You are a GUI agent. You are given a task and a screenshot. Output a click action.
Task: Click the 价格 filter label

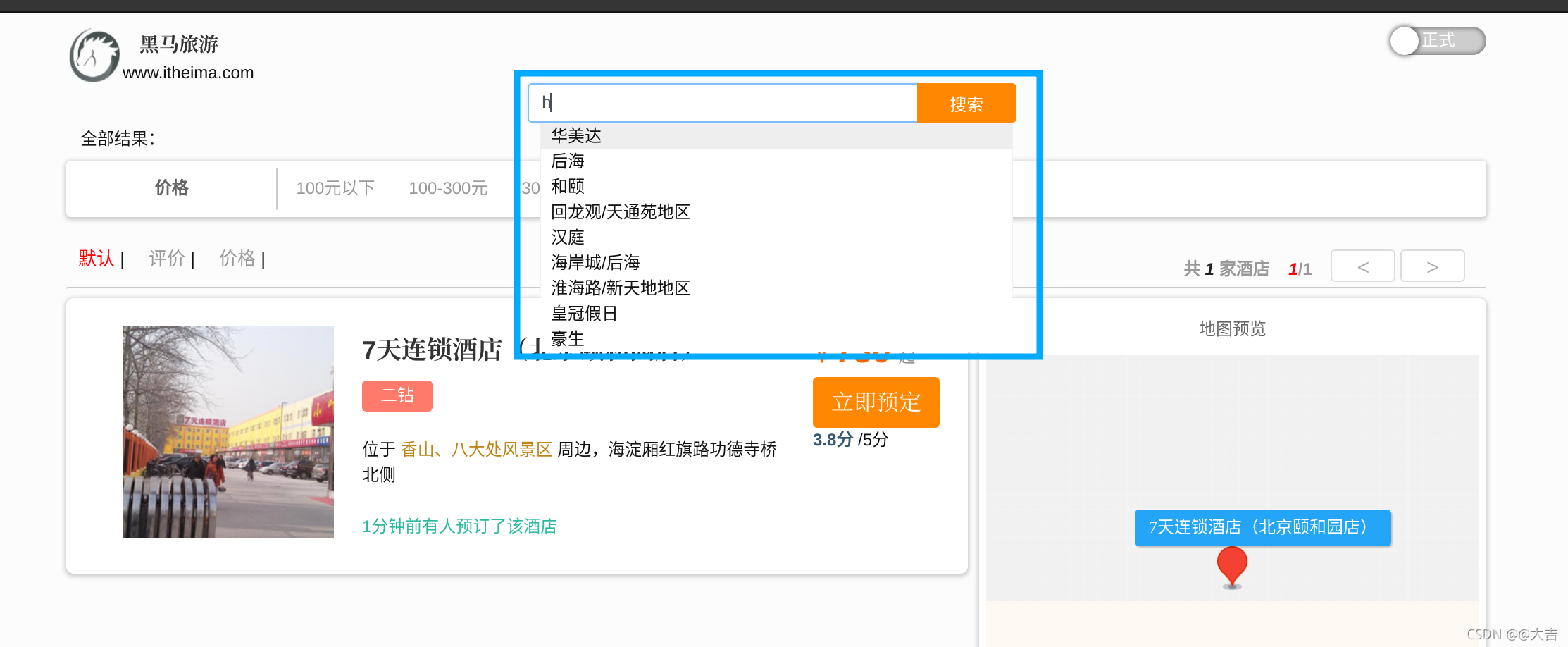(x=172, y=187)
